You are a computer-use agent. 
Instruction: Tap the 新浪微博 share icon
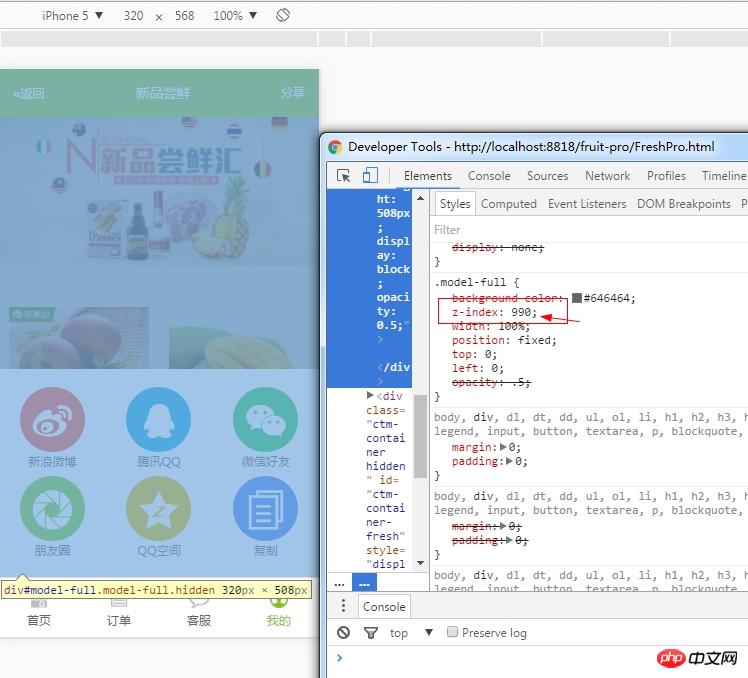[x=52, y=421]
